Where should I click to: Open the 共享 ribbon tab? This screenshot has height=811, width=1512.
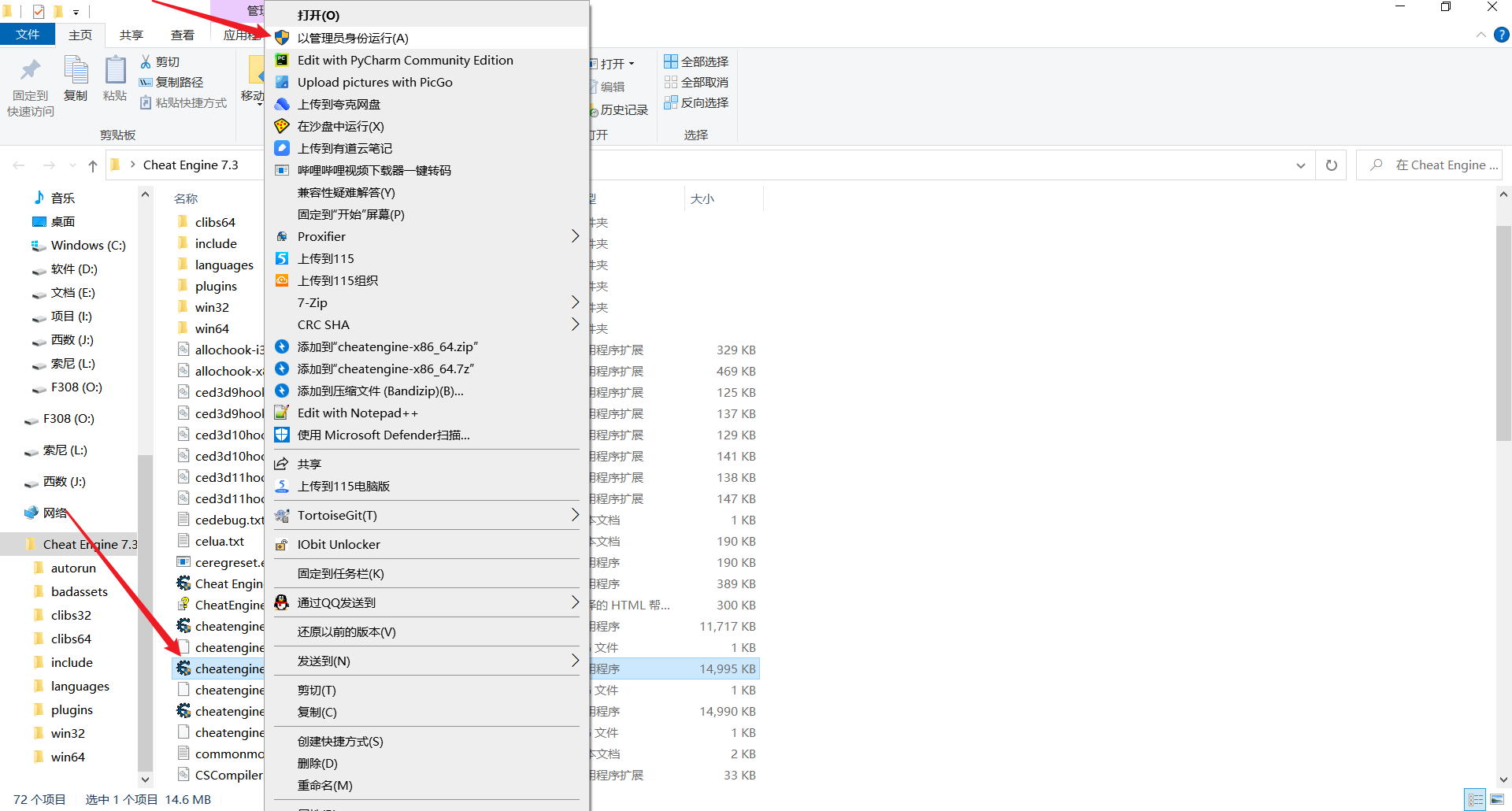(x=132, y=35)
